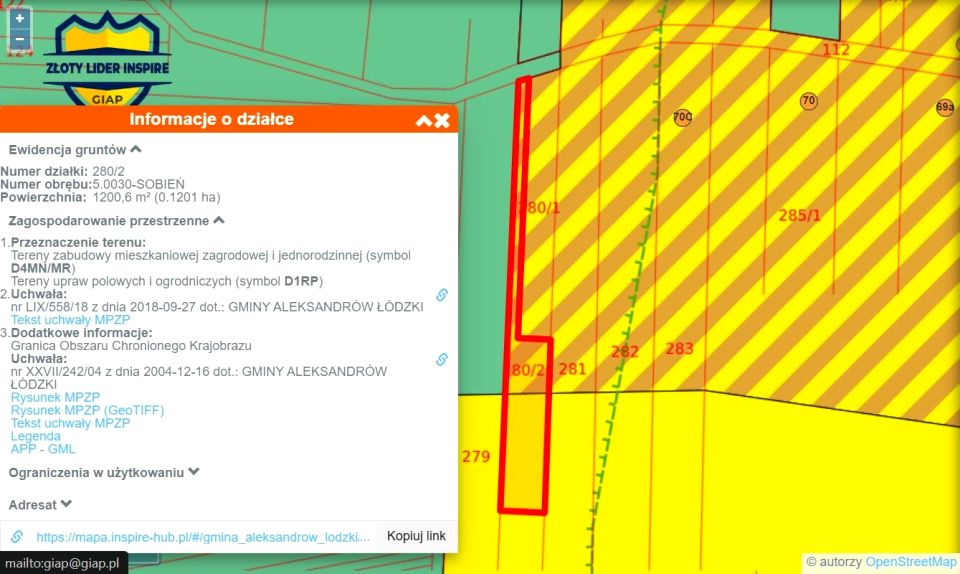Click the OpenStreetMap attribution link
The width and height of the screenshot is (960, 574).
pos(910,562)
